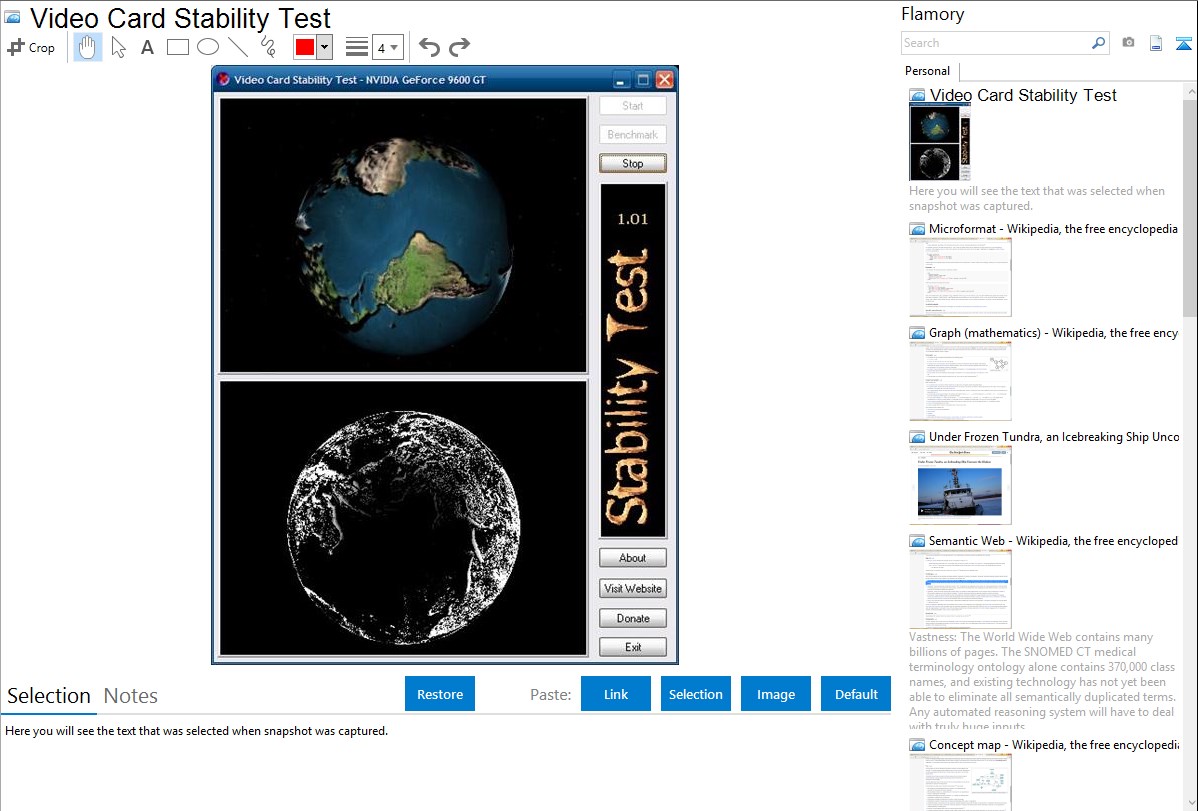Close the Video Card Stability Test window
Screen dimensions: 1198x811
tap(665, 80)
